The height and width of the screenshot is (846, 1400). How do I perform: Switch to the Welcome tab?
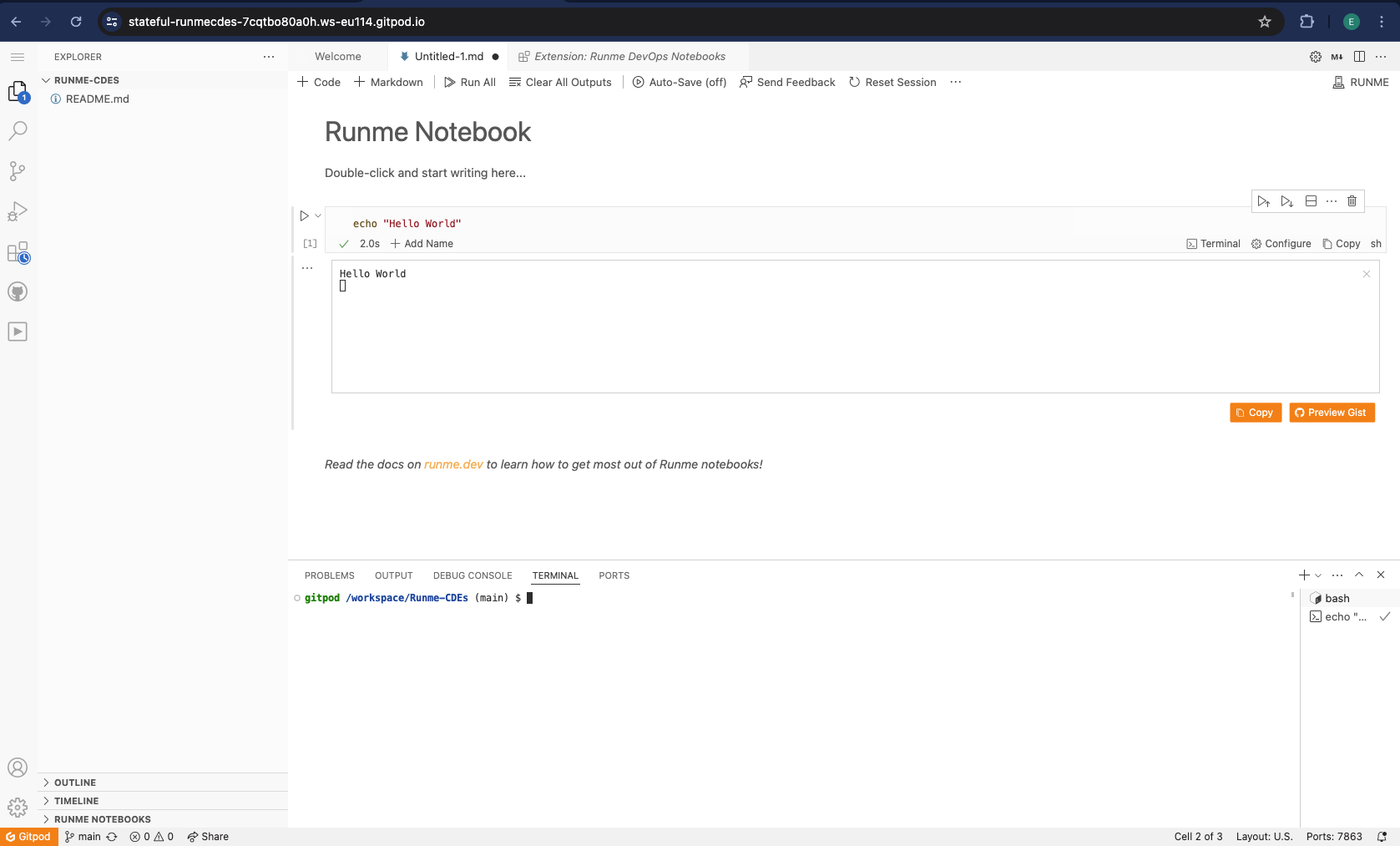tap(337, 56)
